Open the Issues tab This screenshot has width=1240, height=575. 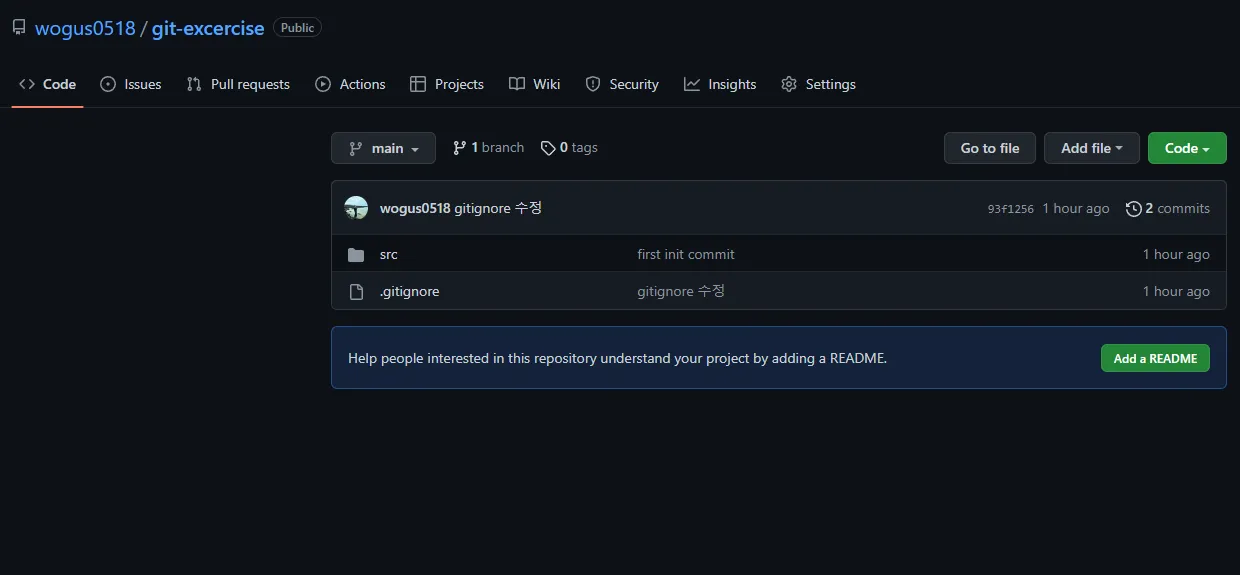pos(131,84)
